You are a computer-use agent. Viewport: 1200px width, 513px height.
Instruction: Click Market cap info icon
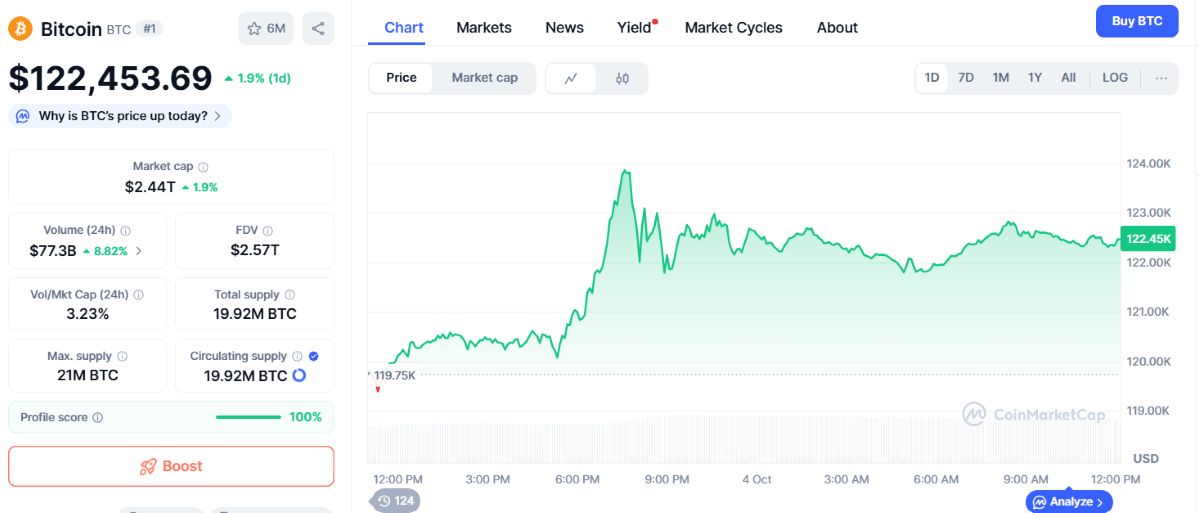203,167
